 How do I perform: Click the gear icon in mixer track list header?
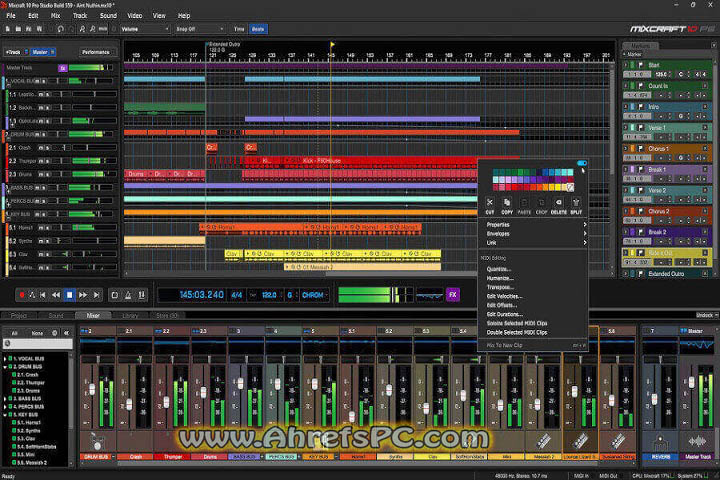(x=55, y=333)
